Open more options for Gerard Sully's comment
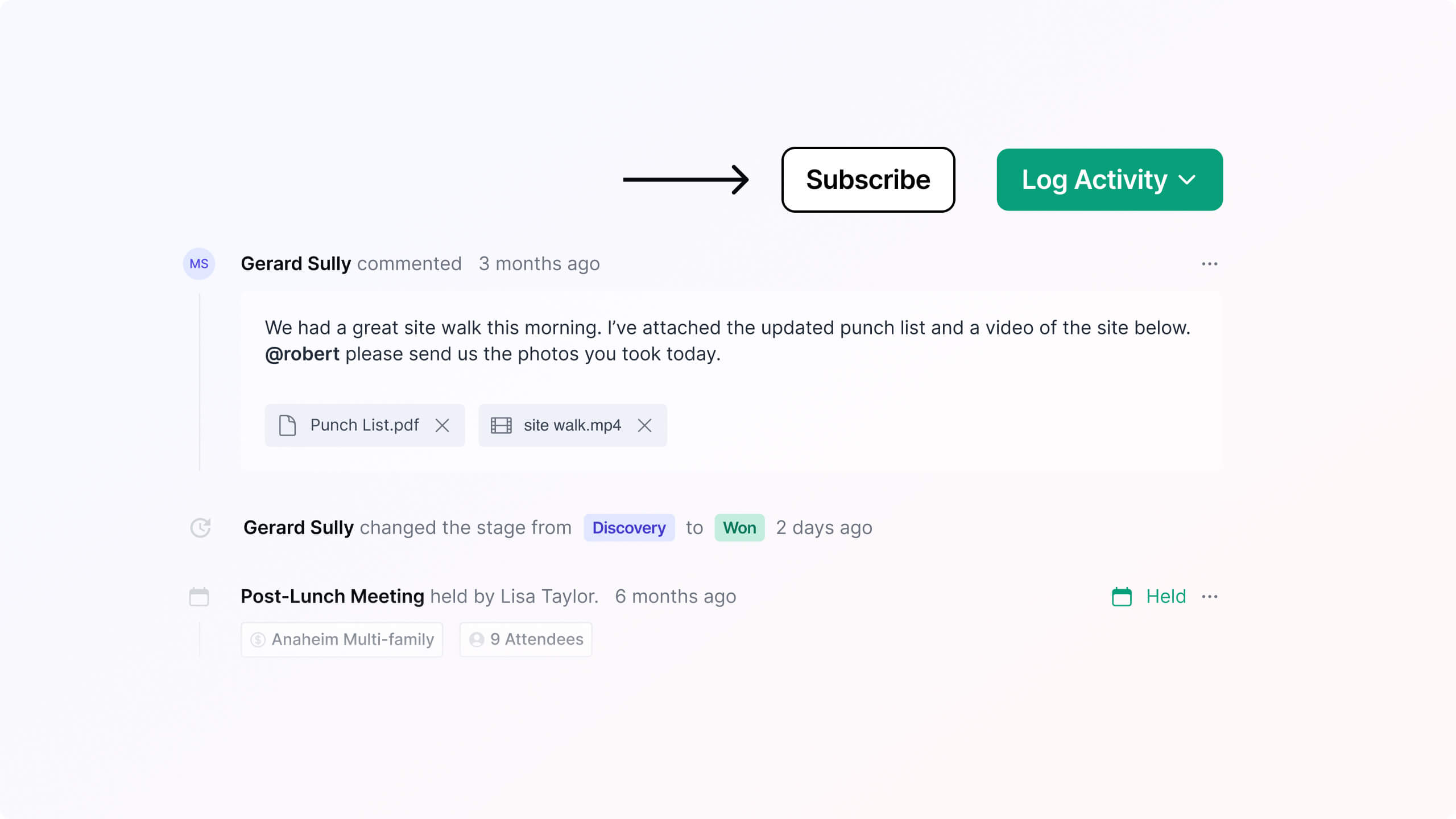This screenshot has height=819, width=1456. (1209, 264)
